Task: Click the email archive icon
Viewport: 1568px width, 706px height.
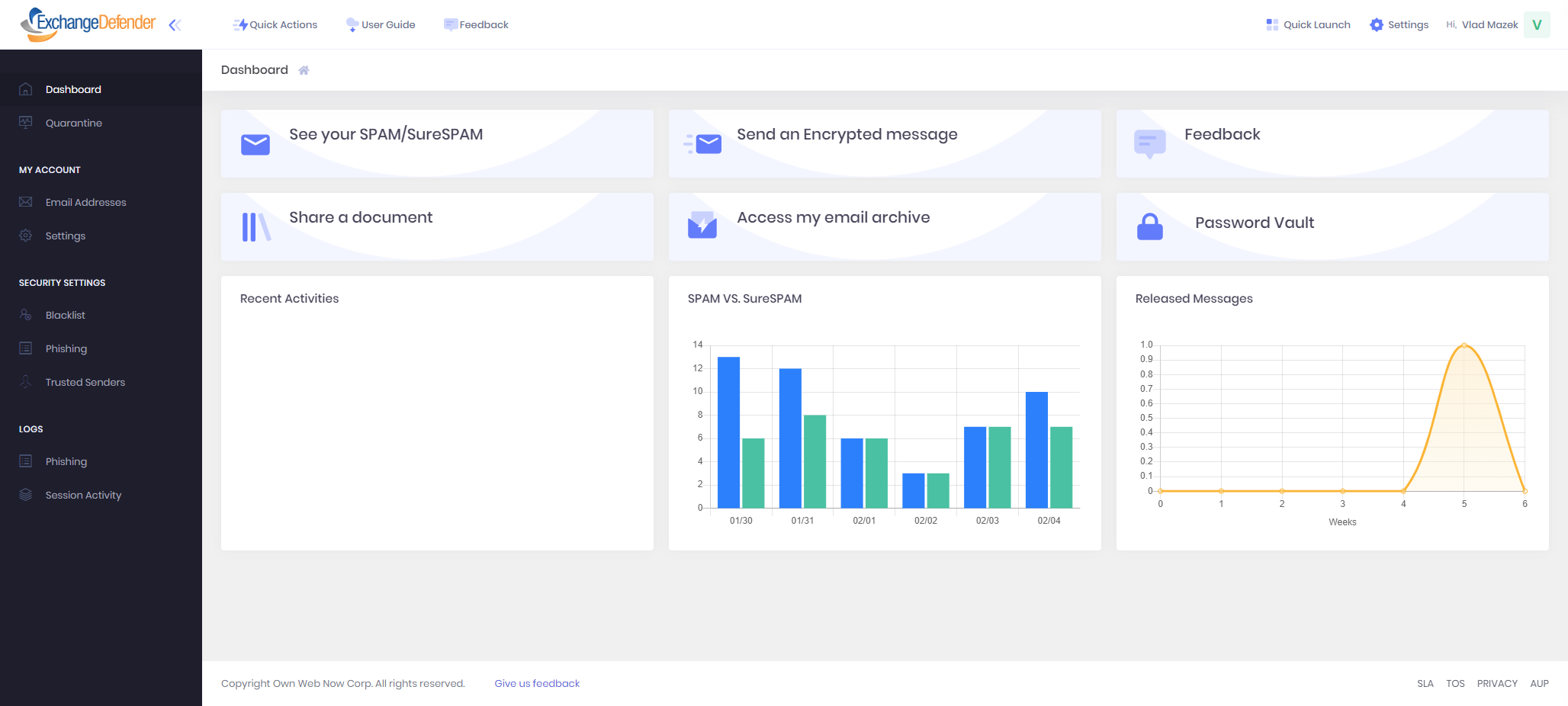Action: (x=702, y=226)
